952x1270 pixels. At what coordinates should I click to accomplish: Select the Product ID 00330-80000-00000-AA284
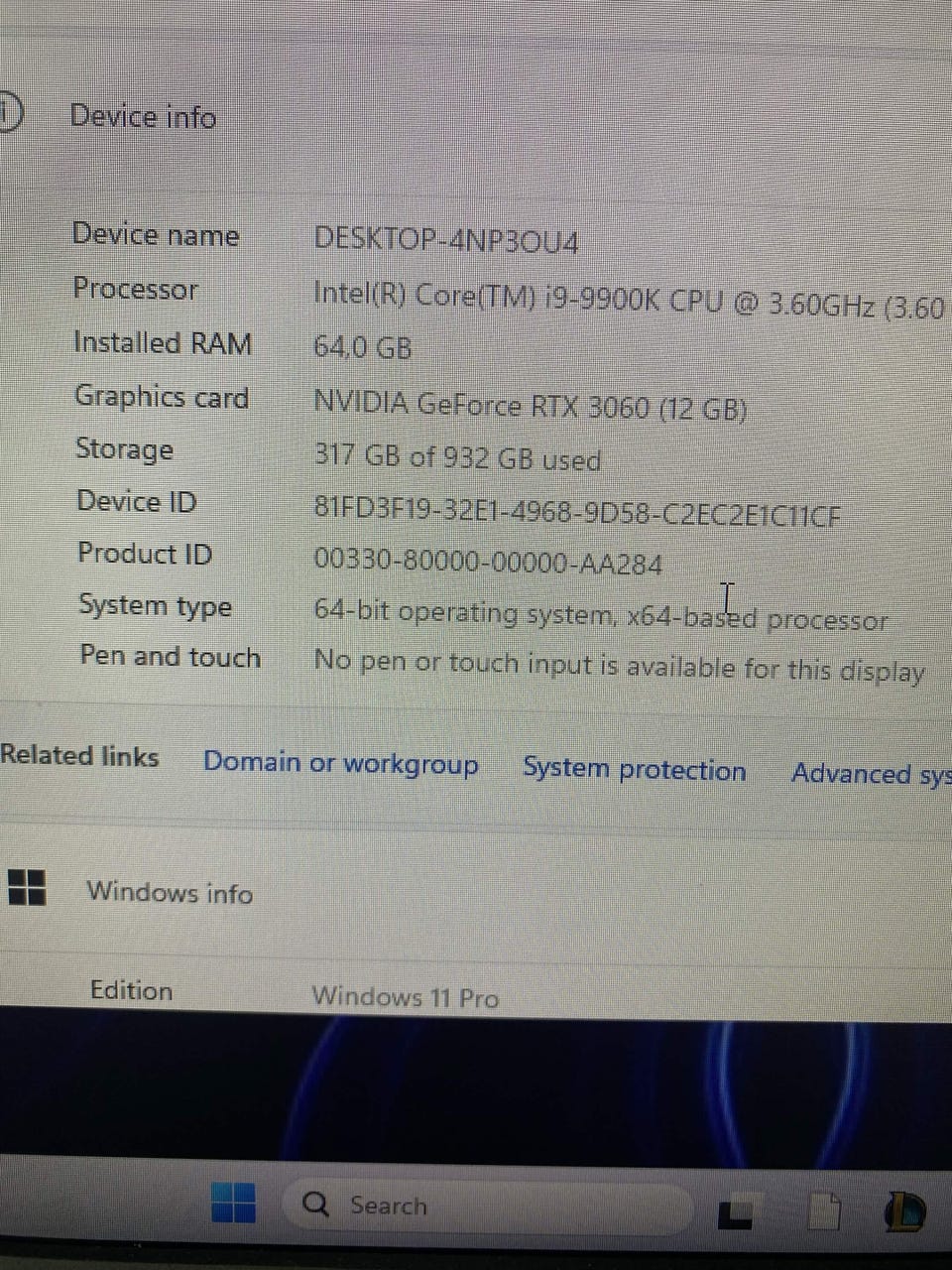488,562
